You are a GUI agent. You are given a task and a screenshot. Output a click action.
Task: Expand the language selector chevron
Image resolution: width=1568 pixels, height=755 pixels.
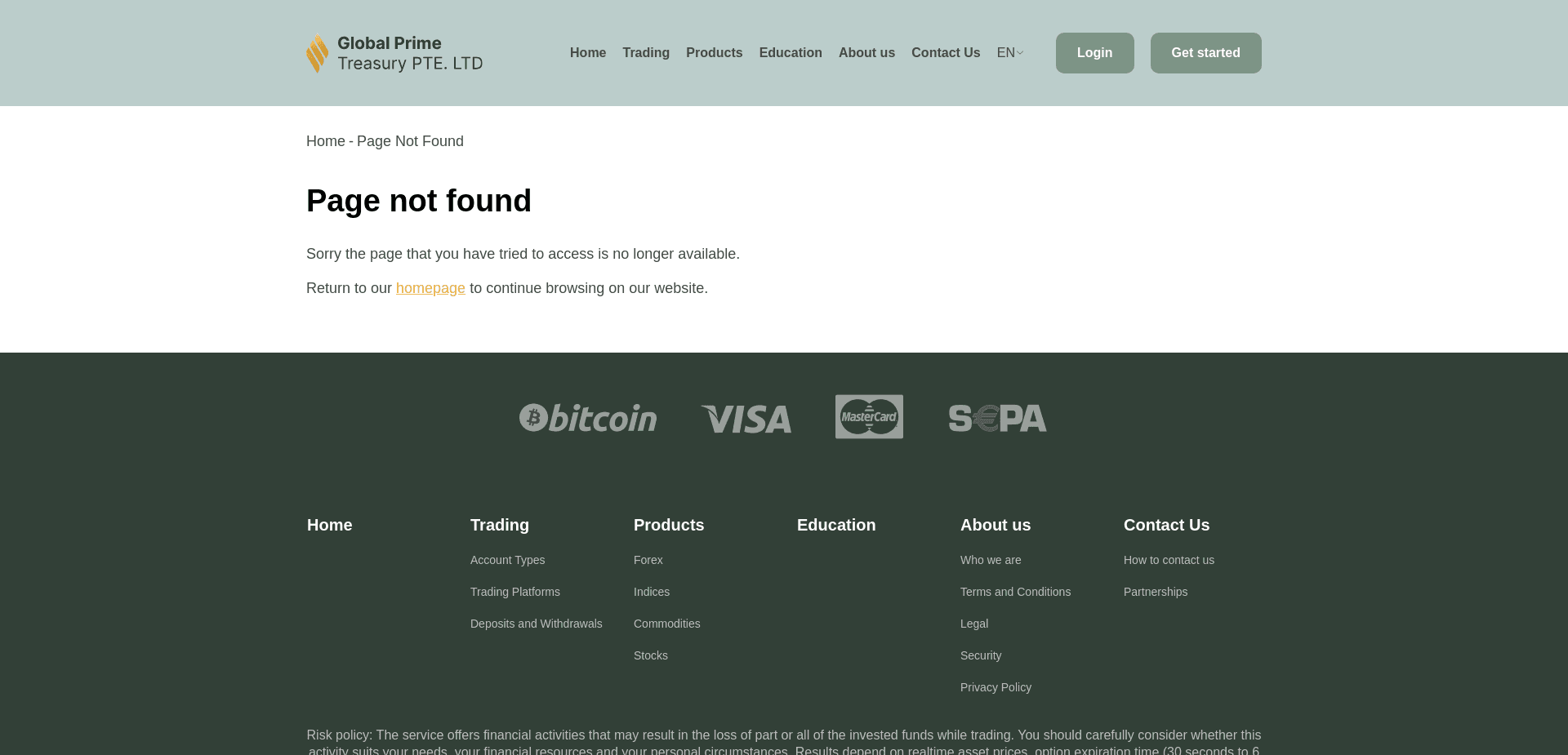point(1019,53)
